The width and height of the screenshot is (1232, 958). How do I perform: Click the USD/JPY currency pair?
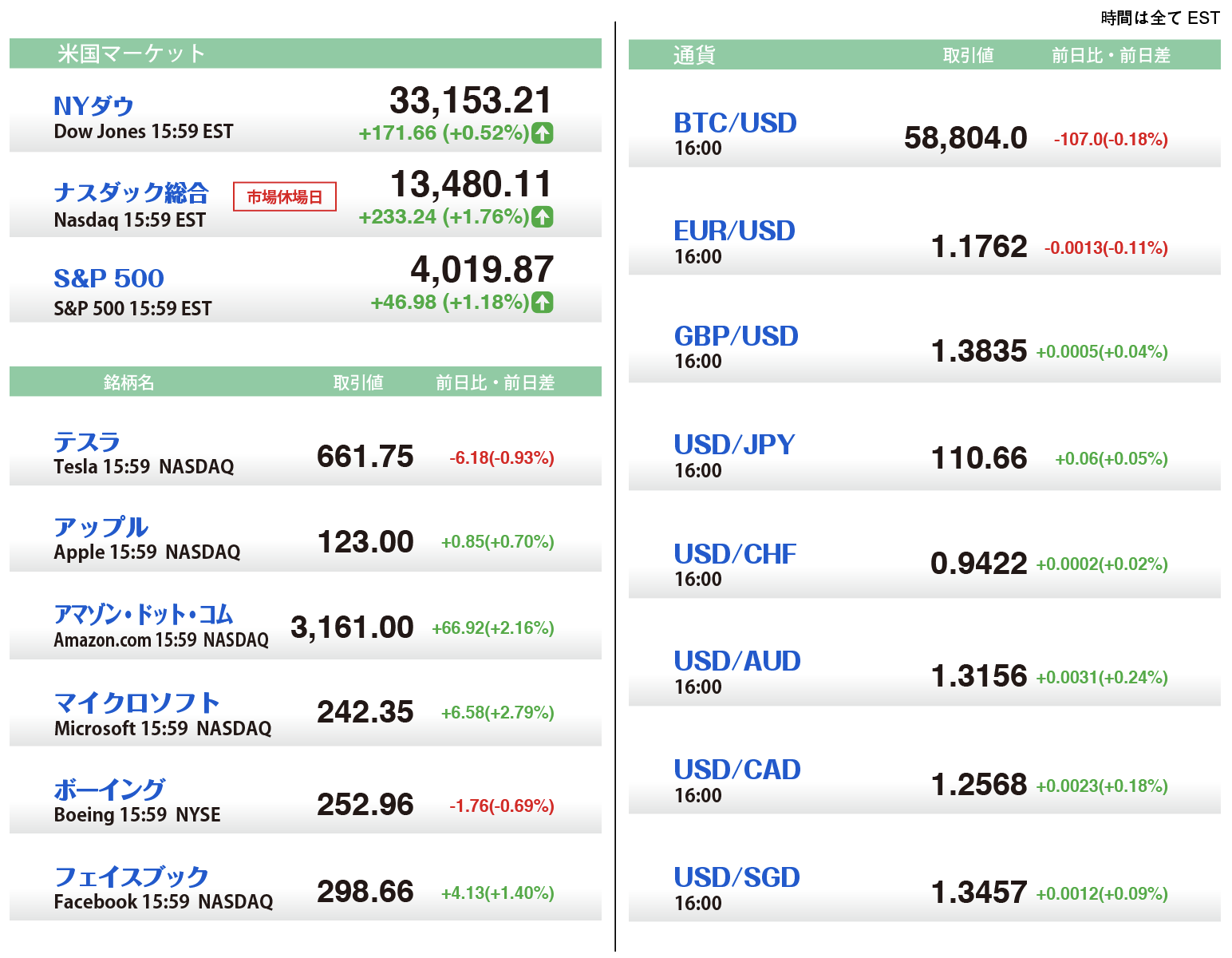734,445
